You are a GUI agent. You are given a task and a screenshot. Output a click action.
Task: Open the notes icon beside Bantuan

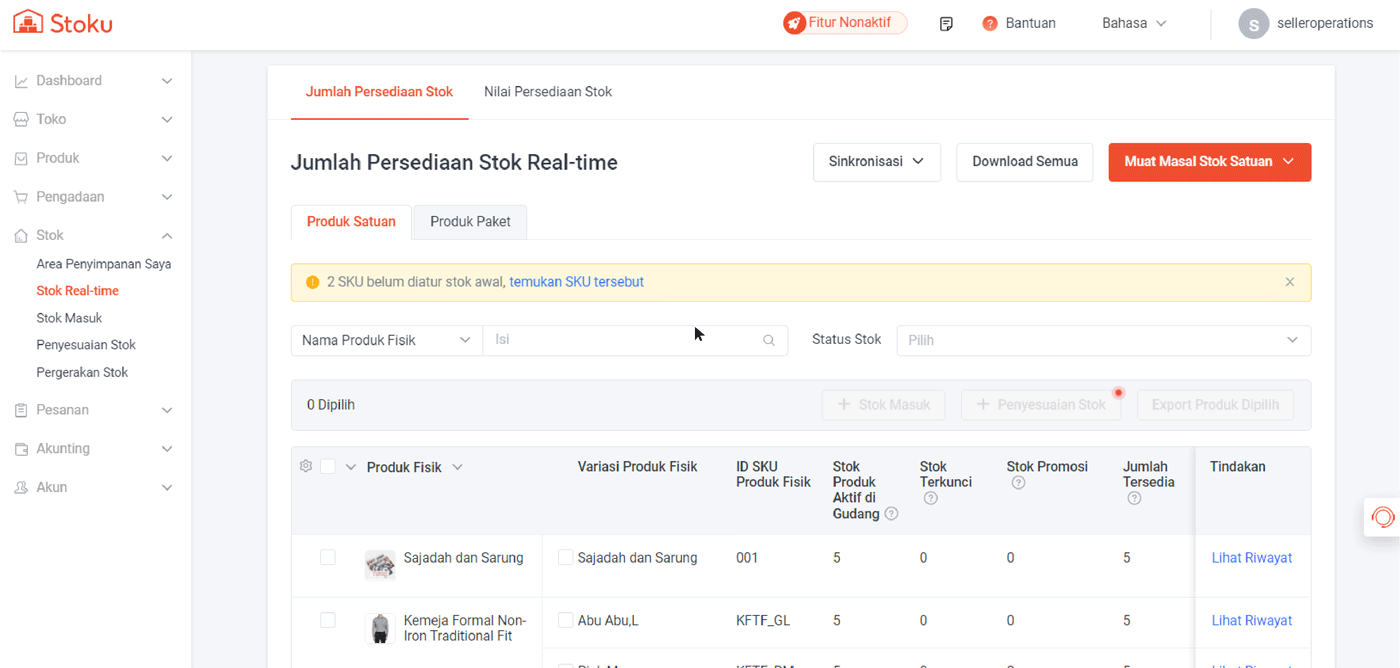point(946,23)
